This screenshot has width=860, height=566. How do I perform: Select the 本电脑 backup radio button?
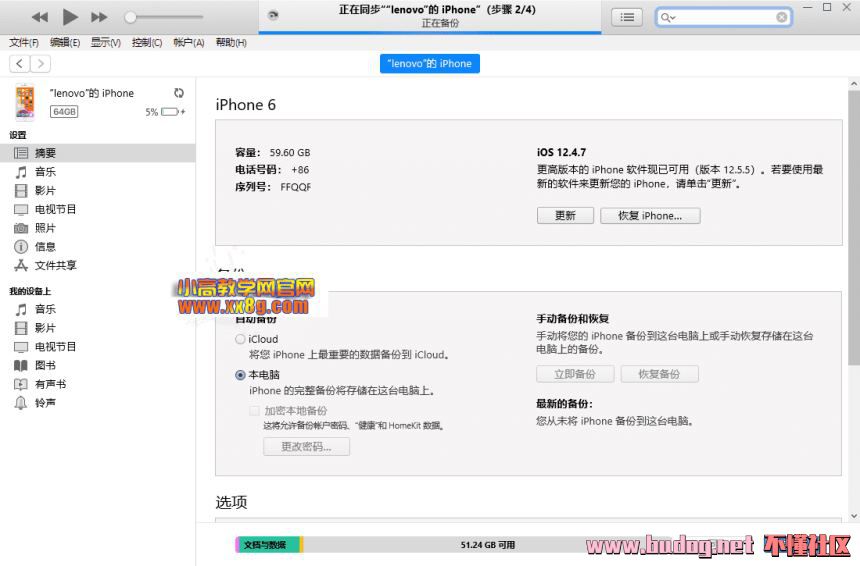pyautogui.click(x=240, y=375)
